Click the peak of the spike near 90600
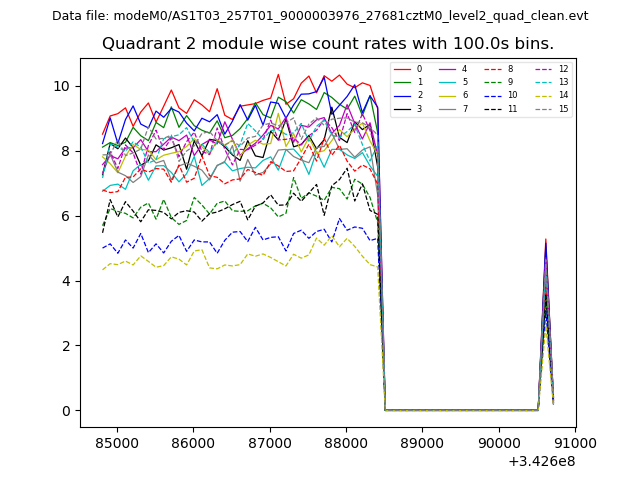 click(545, 240)
